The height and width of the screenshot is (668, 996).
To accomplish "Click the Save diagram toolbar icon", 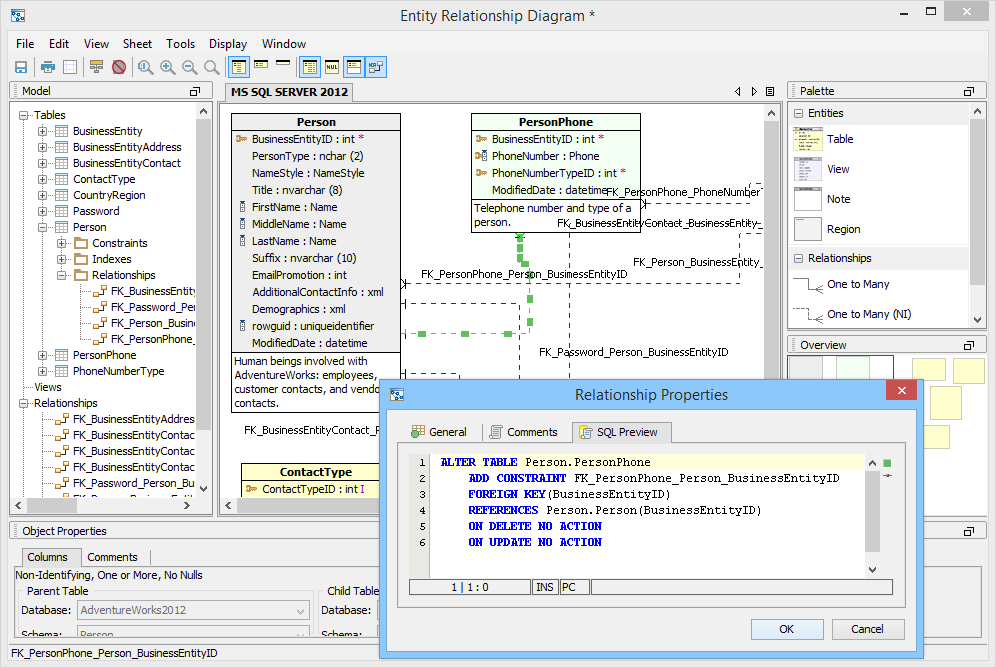I will click(x=21, y=67).
